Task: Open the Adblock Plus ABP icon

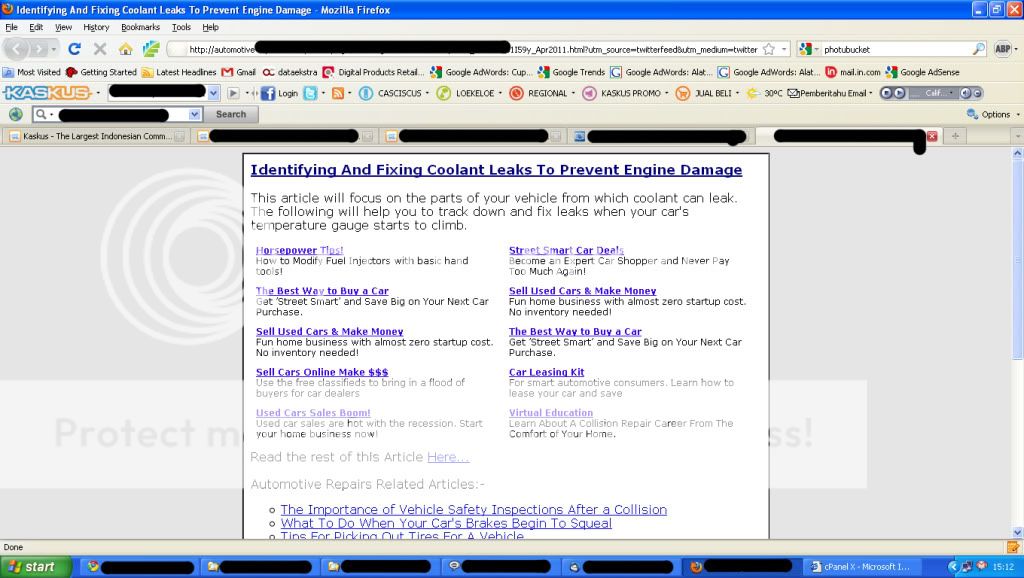Action: click(1002, 49)
